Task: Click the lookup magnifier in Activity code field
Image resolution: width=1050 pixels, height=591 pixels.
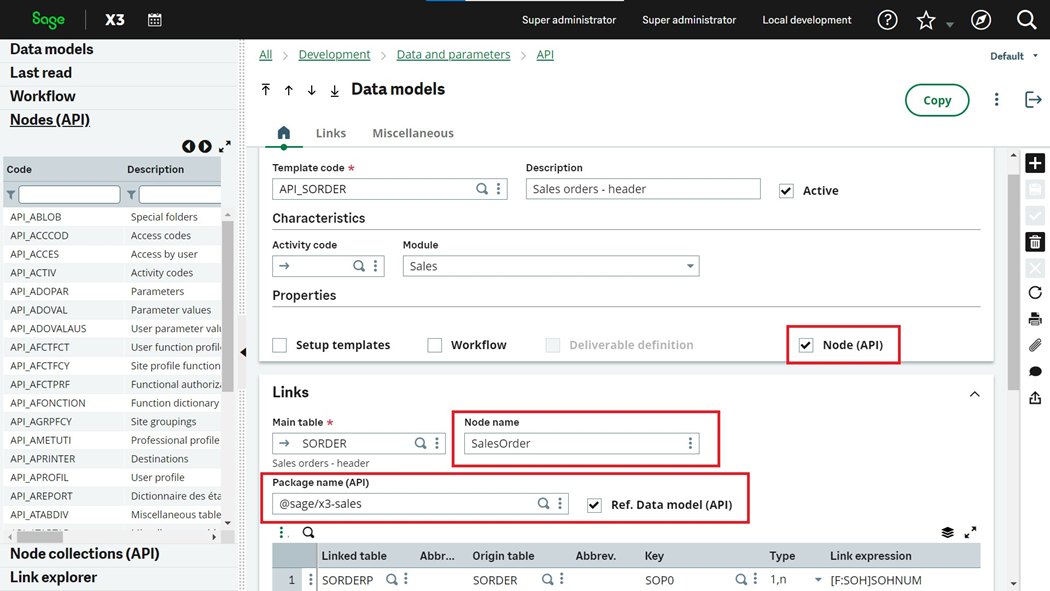Action: [359, 266]
